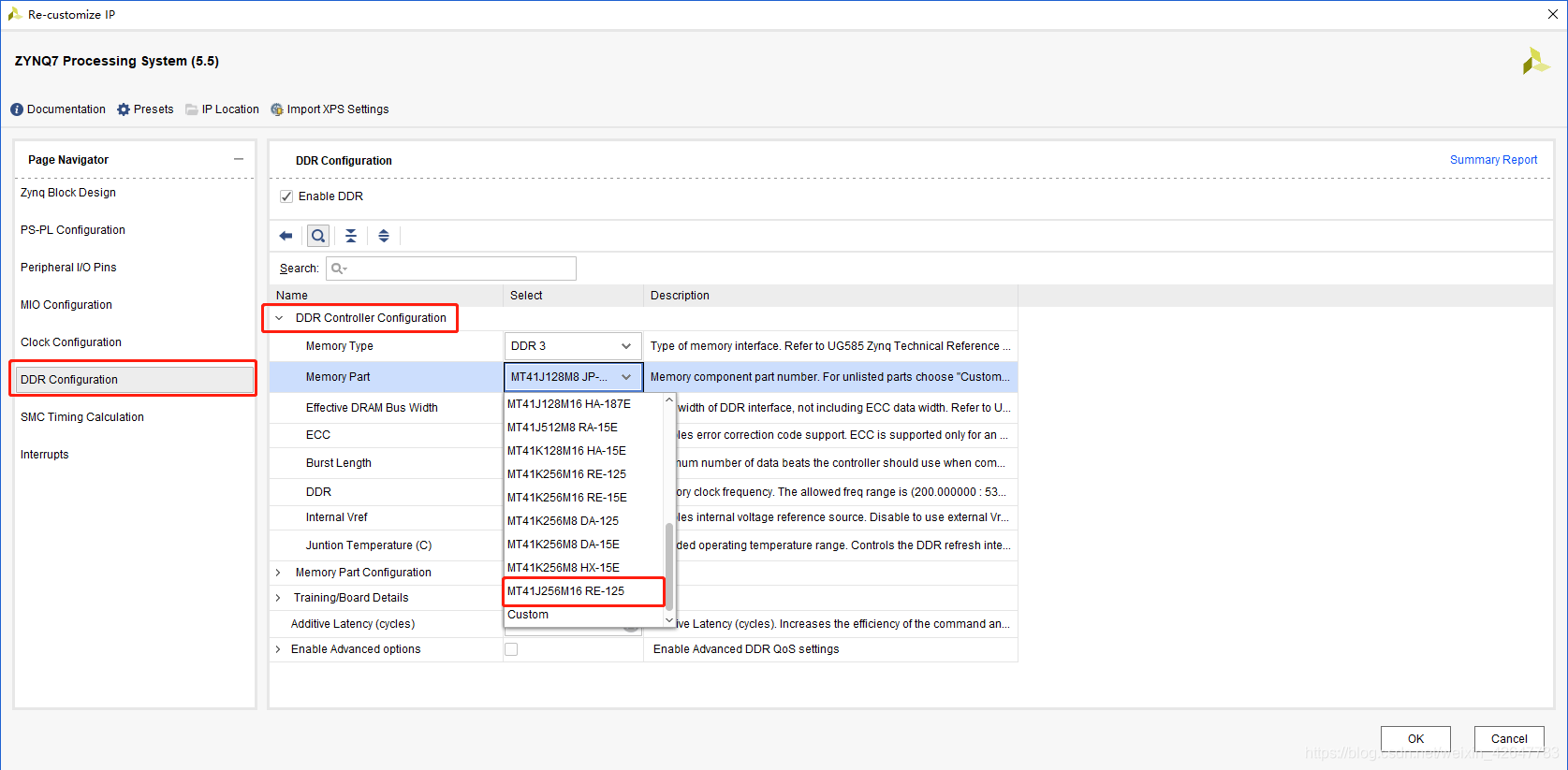1568x770 pixels.
Task: Click the Search input field
Action: (x=451, y=269)
